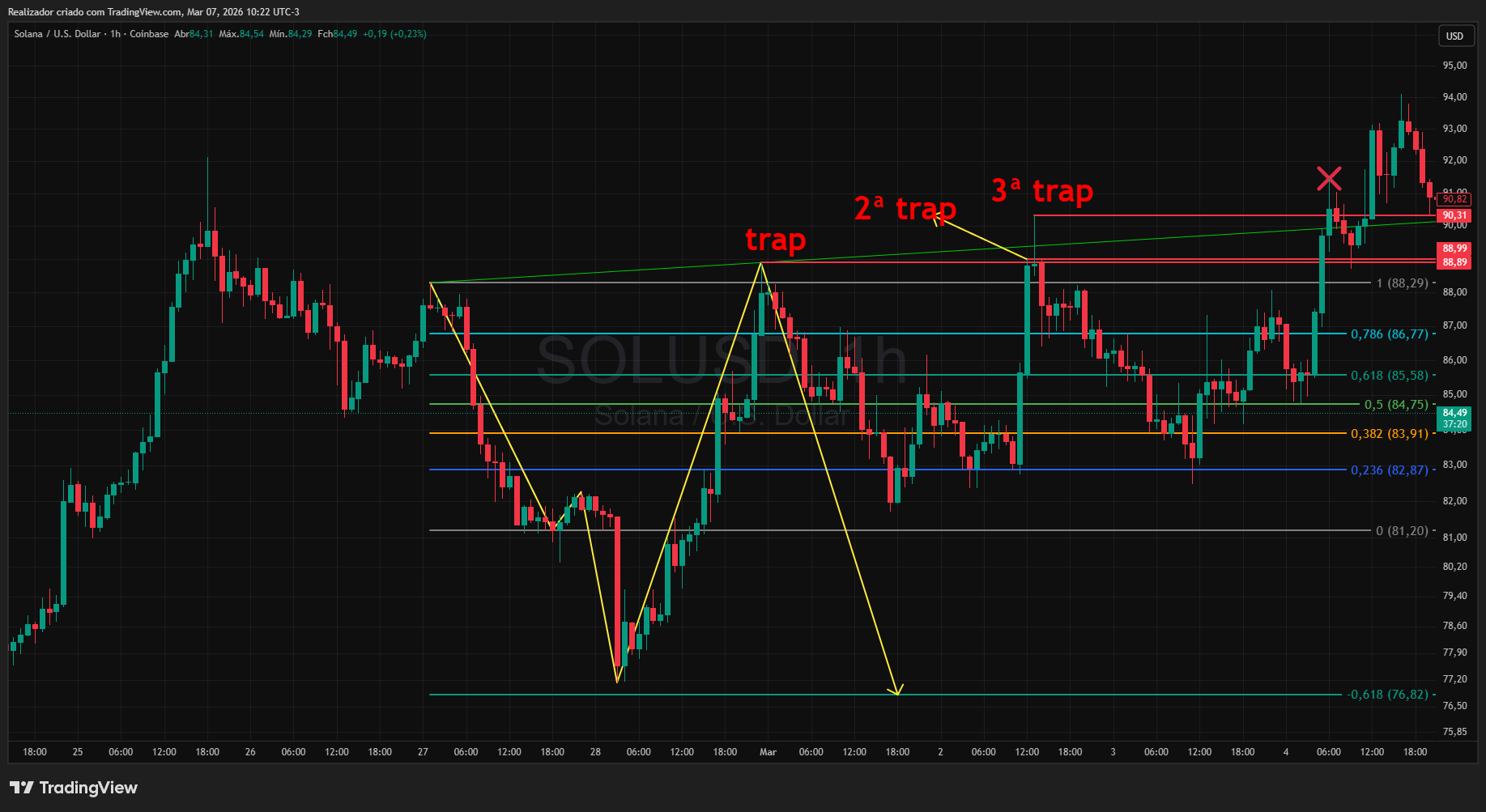
Task: Click the 'Realizador criado com TradingView.com' header text
Action: pyautogui.click(x=95, y=12)
